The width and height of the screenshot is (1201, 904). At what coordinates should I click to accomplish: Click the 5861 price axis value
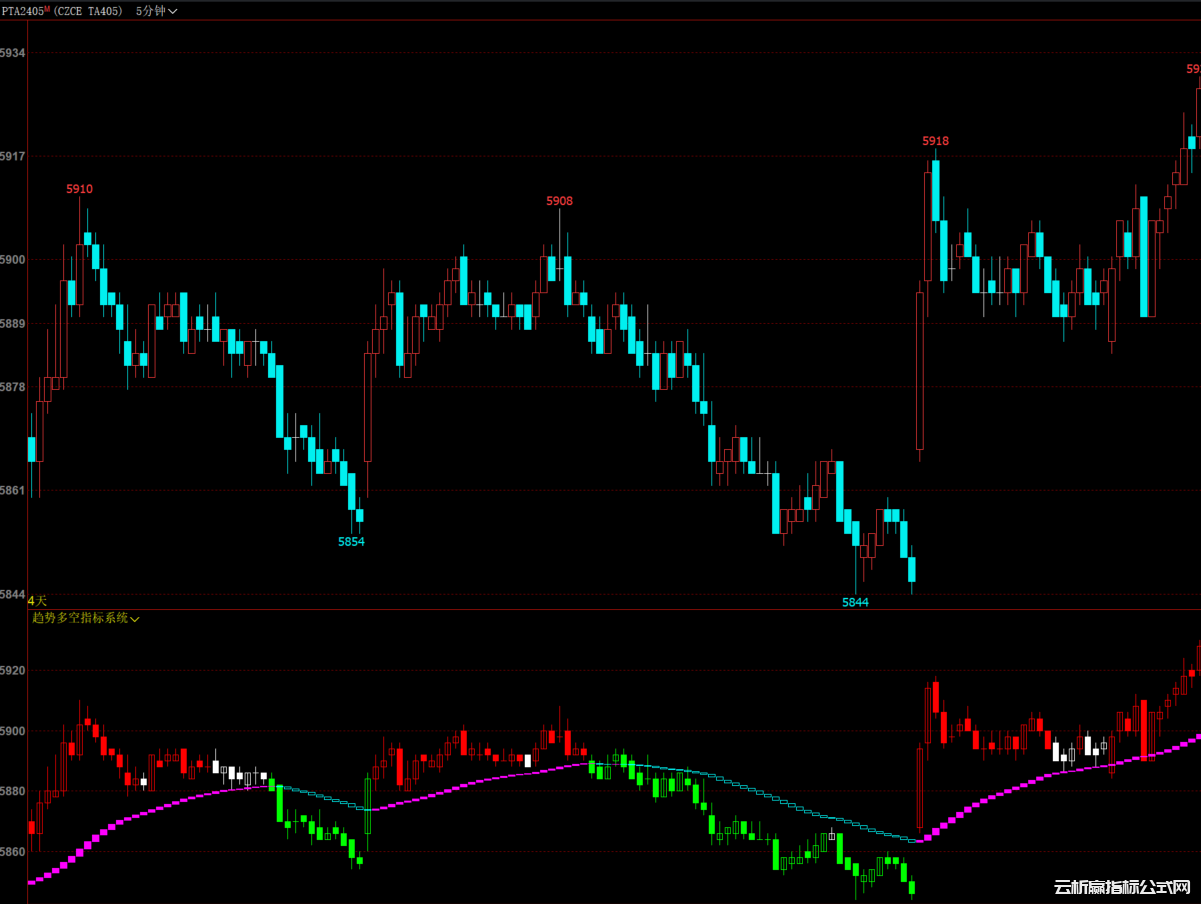(13, 490)
